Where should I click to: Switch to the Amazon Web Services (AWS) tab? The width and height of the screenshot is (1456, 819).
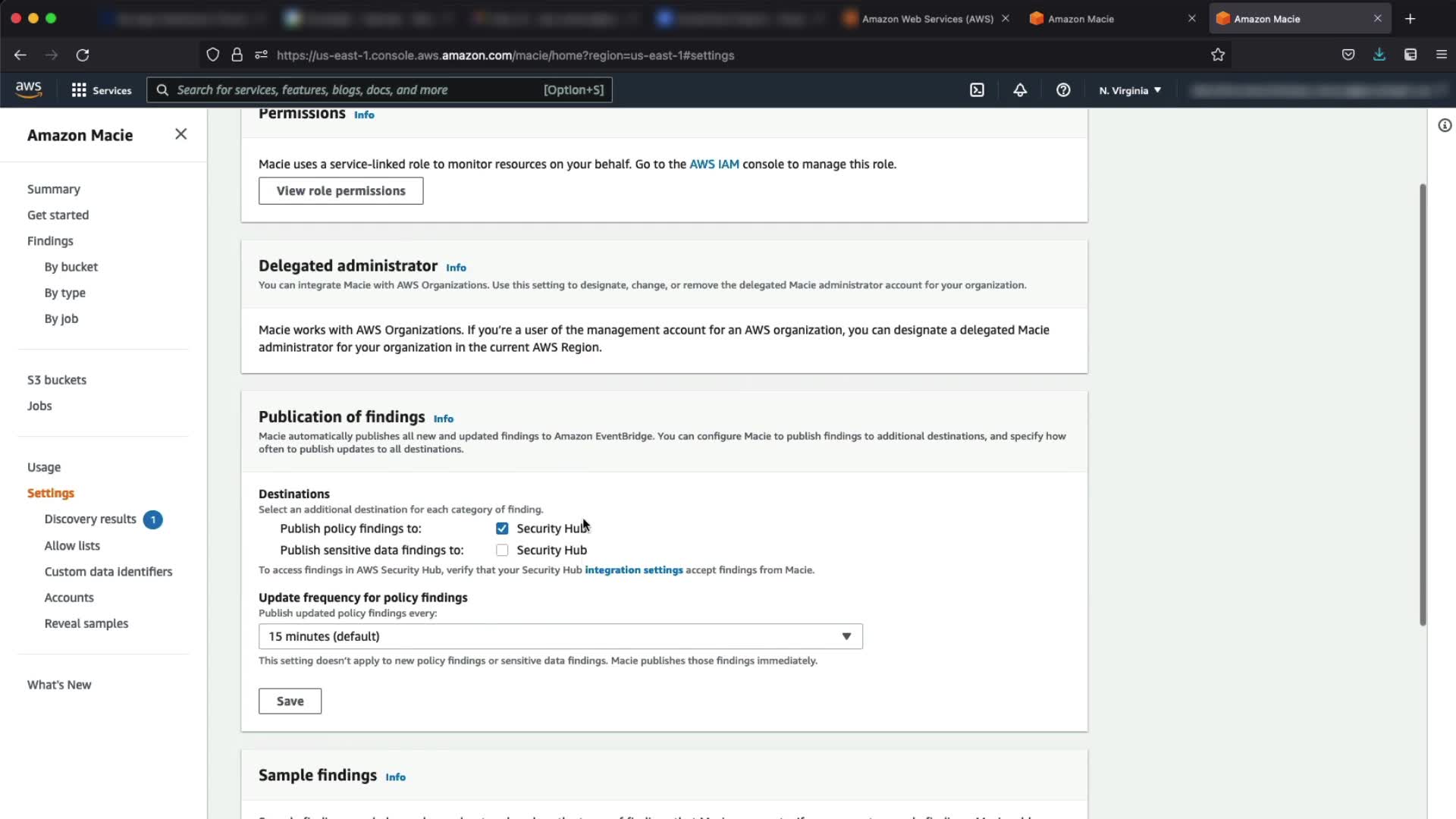point(927,19)
